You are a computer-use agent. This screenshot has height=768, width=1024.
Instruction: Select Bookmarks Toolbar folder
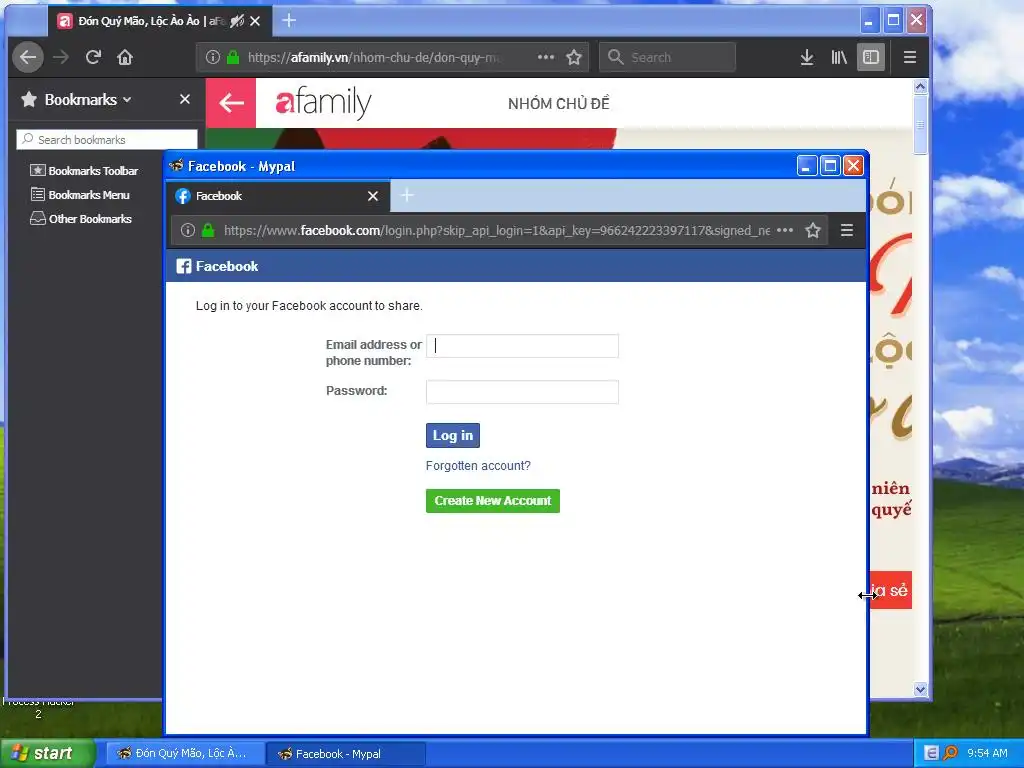point(84,171)
